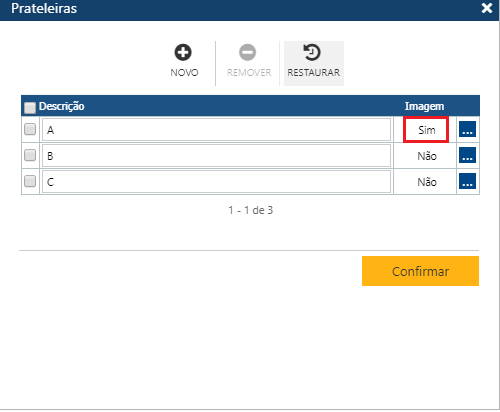Close the Prateleiras dialog
This screenshot has height=412, width=500.
click(x=487, y=8)
